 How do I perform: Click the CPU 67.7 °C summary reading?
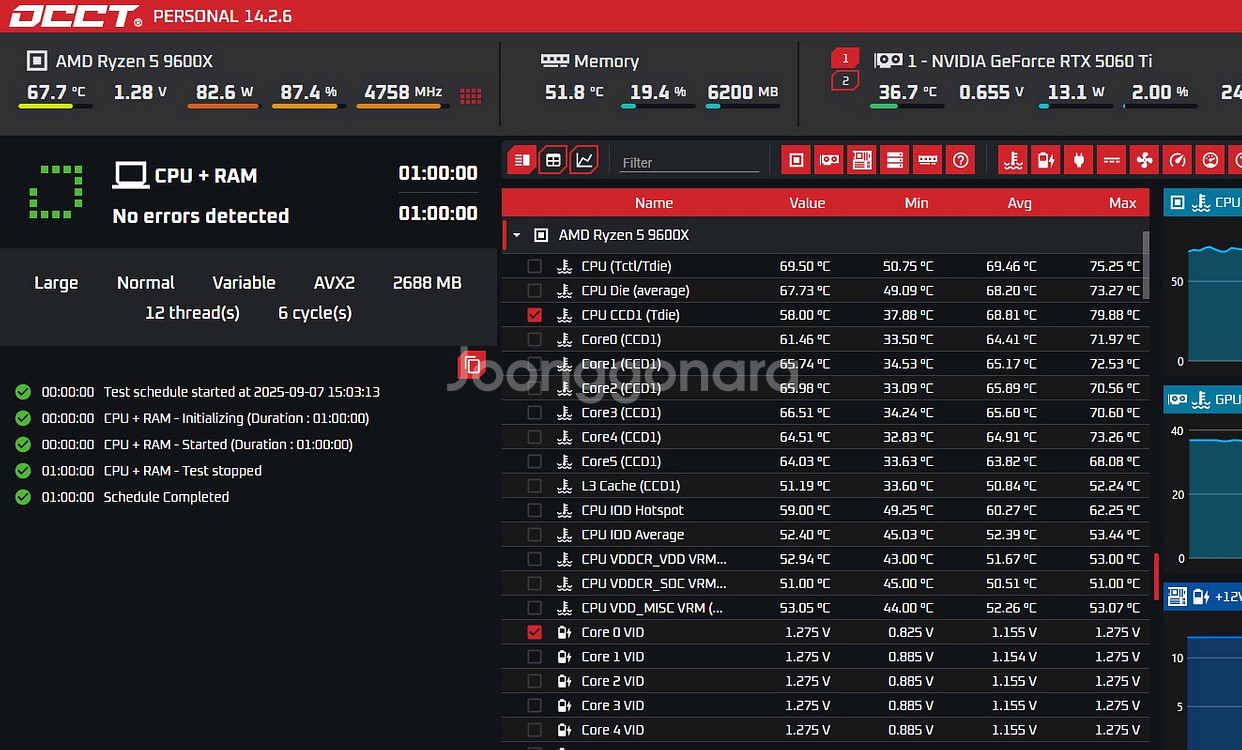tap(56, 92)
